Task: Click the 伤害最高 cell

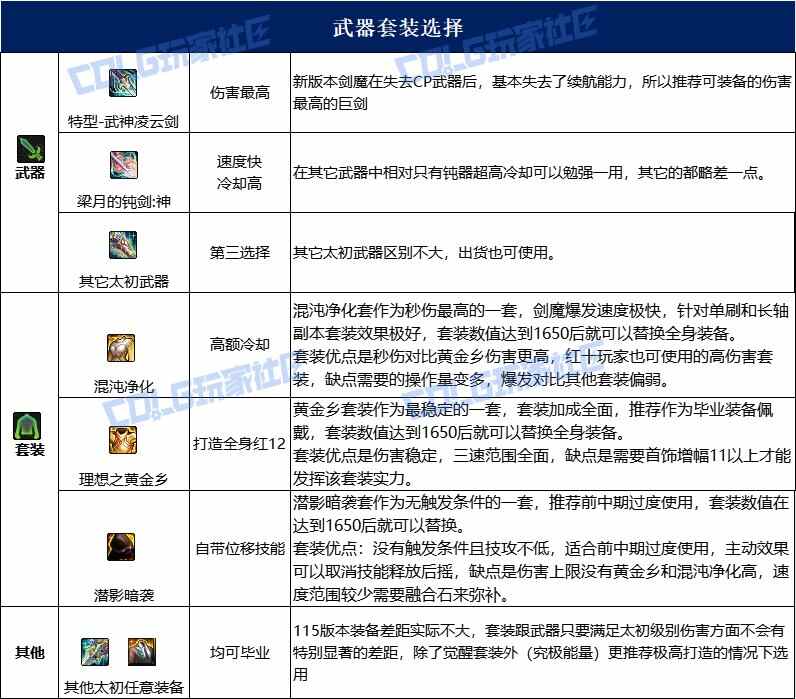Action: pyautogui.click(x=240, y=92)
